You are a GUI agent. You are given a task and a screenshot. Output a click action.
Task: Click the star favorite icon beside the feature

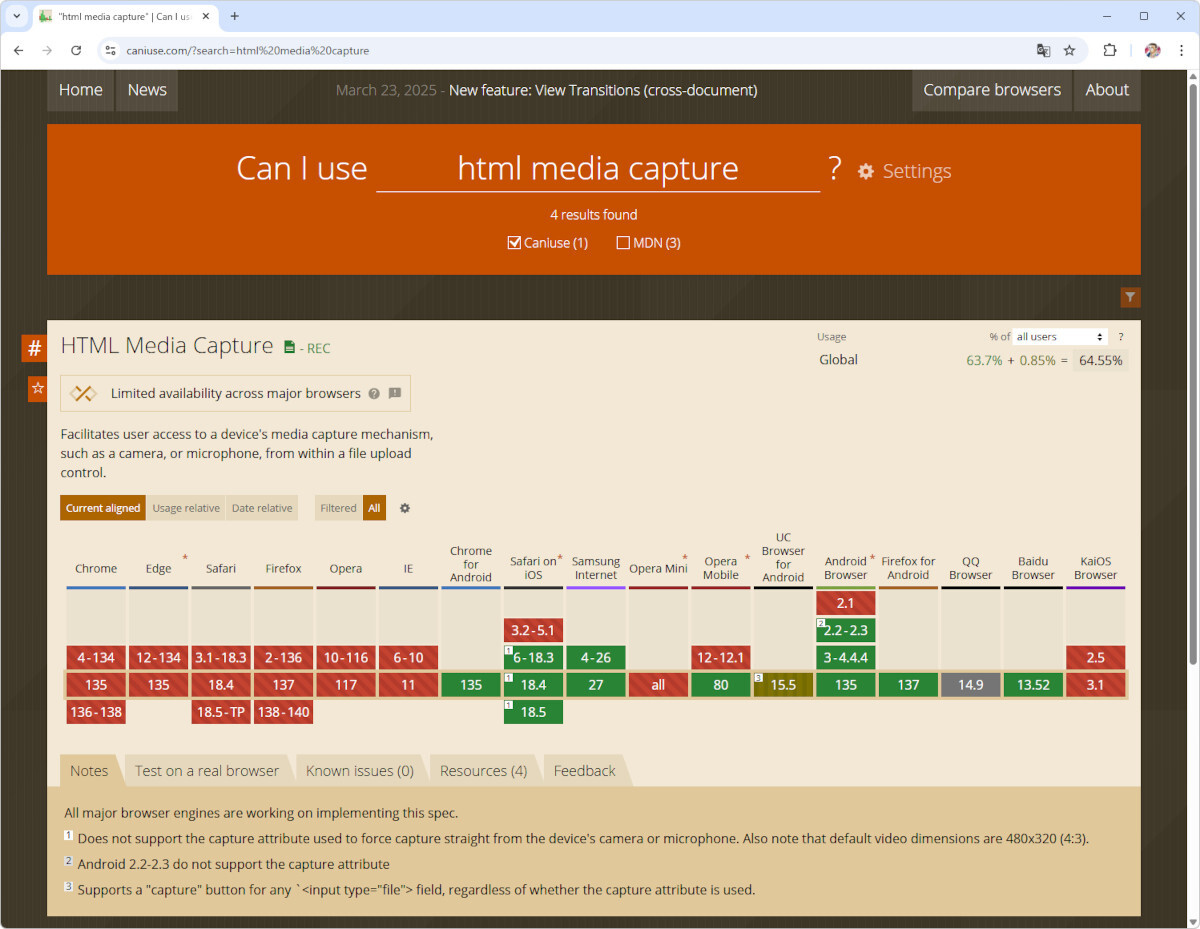37,388
